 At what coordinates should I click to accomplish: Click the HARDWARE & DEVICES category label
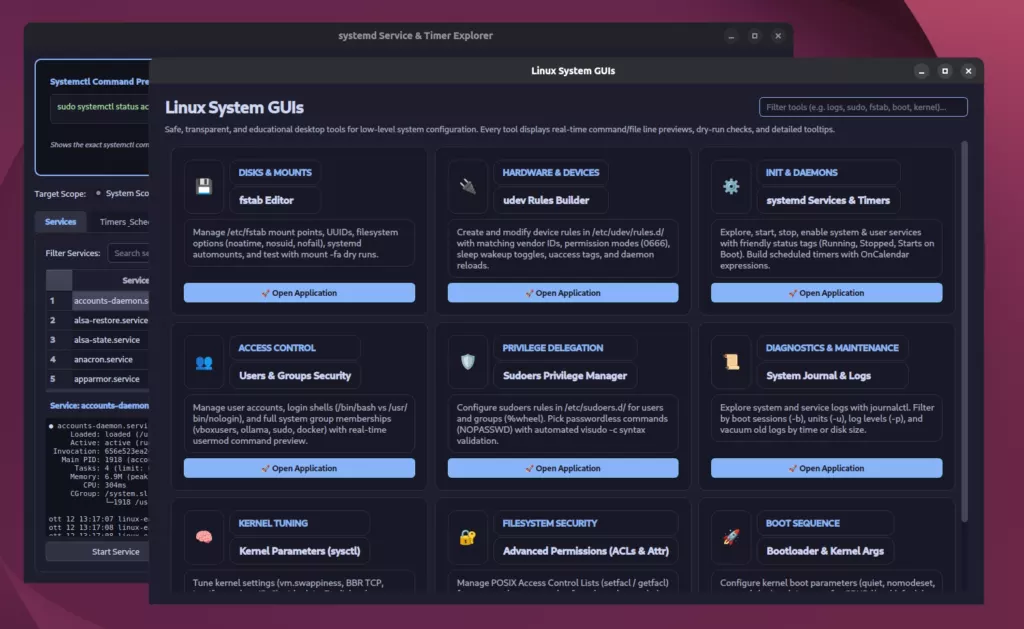coord(551,173)
